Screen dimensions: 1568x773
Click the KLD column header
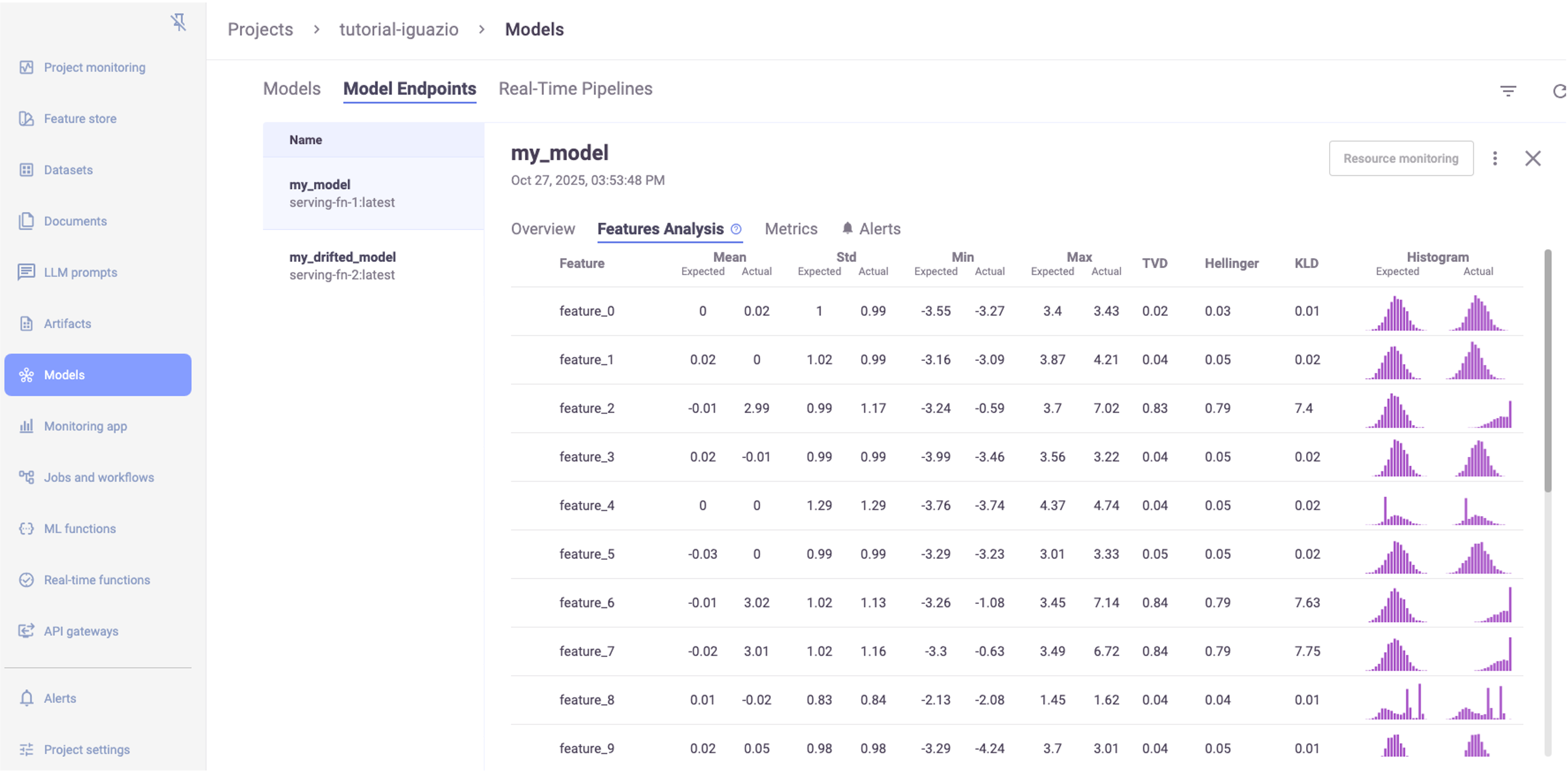(1306, 263)
